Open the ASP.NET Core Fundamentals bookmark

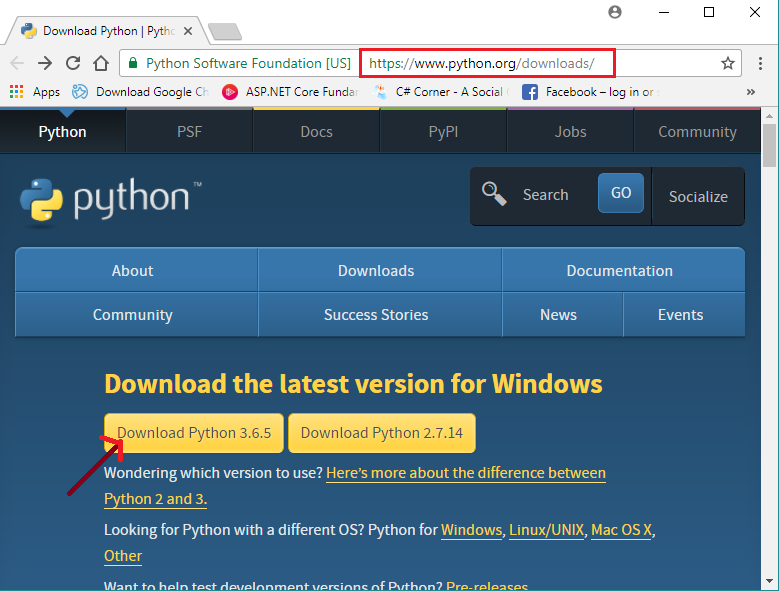click(291, 92)
